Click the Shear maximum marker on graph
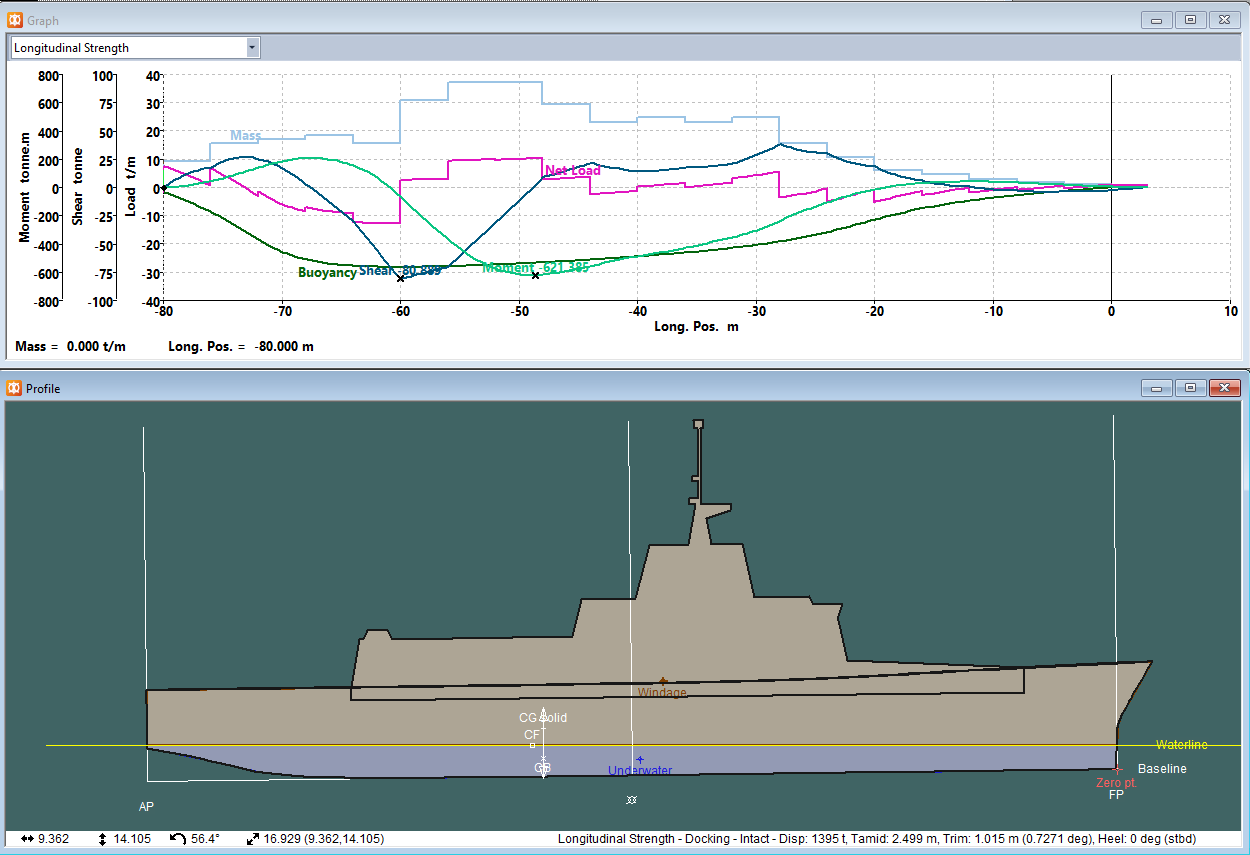Viewport: 1250px width, 855px height. (400, 278)
